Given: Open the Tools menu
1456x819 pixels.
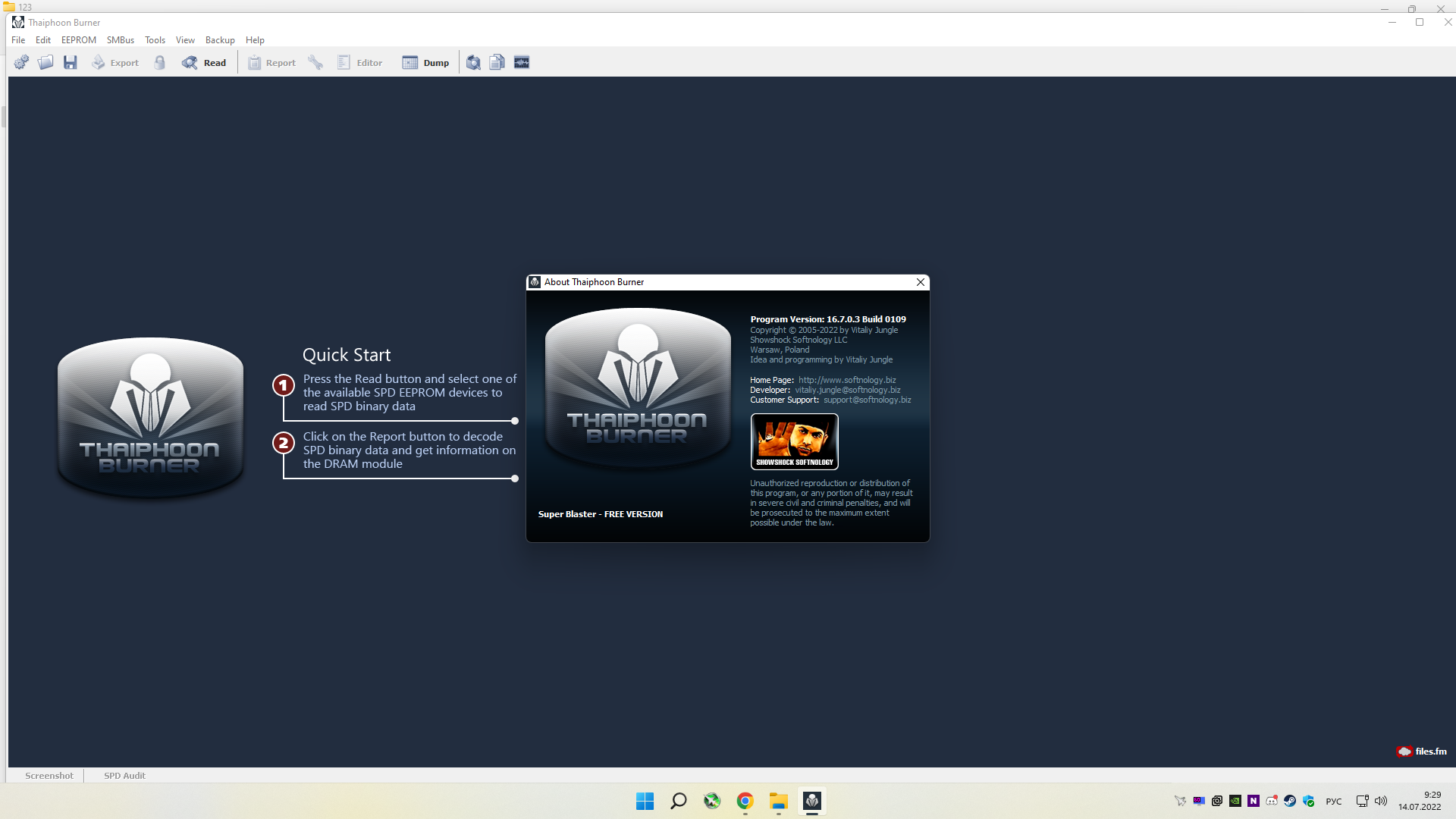Looking at the screenshot, I should (x=155, y=40).
